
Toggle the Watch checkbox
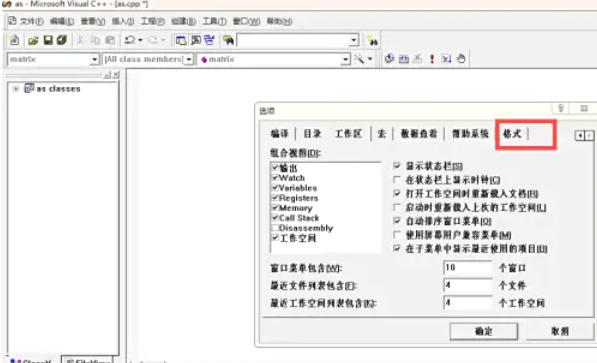tap(275, 178)
